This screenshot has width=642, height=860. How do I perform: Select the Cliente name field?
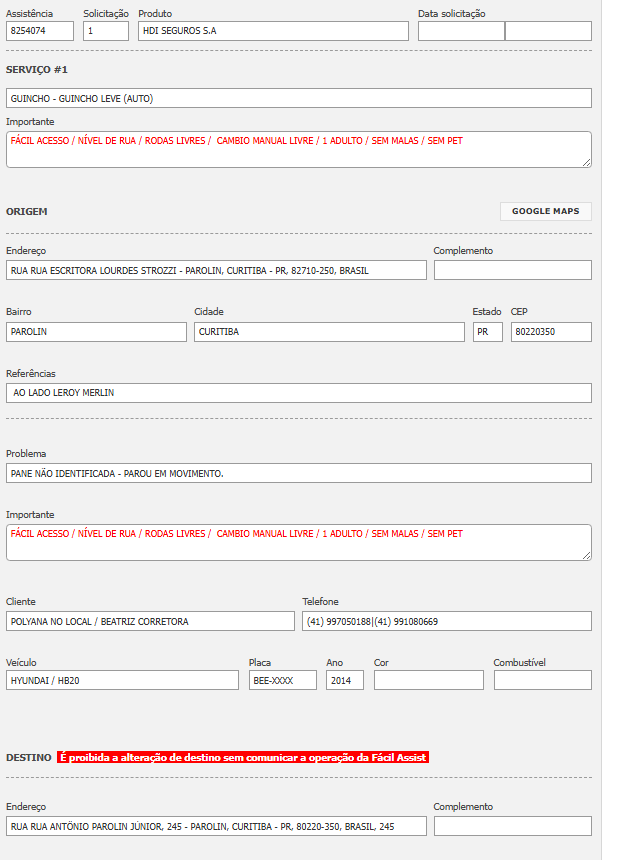150,621
